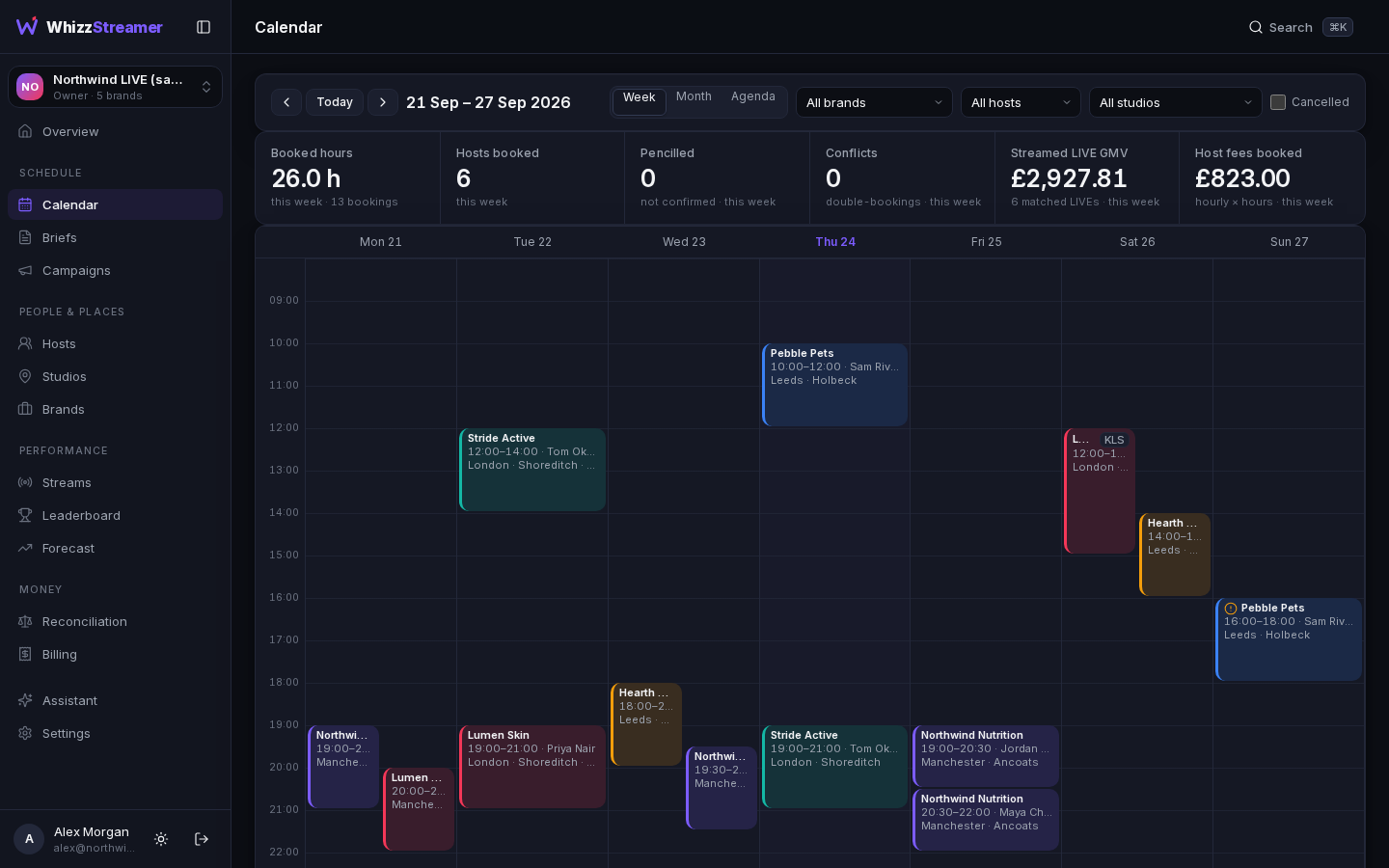This screenshot has width=1389, height=868.
Task: Click the Studios map pin icon
Action: pyautogui.click(x=25, y=376)
